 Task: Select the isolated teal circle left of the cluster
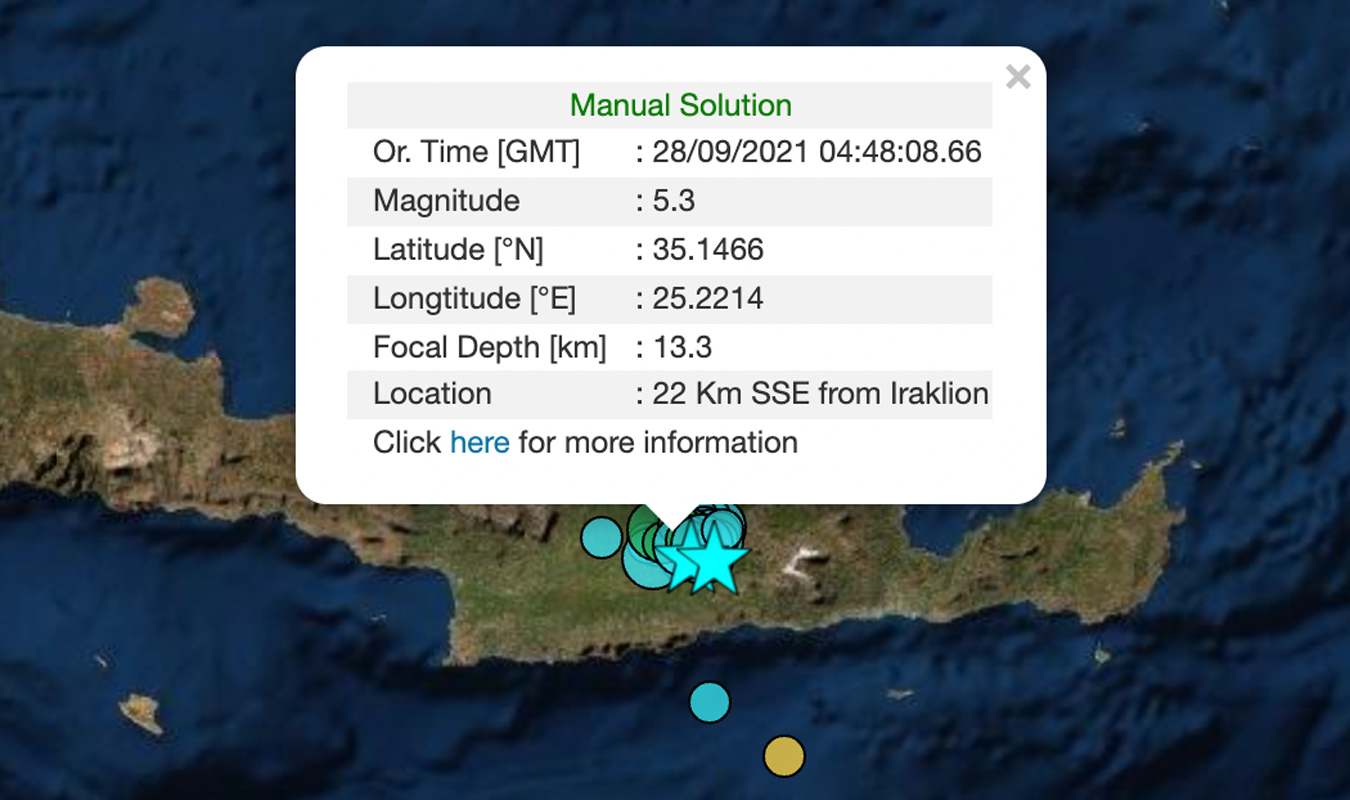[x=601, y=537]
